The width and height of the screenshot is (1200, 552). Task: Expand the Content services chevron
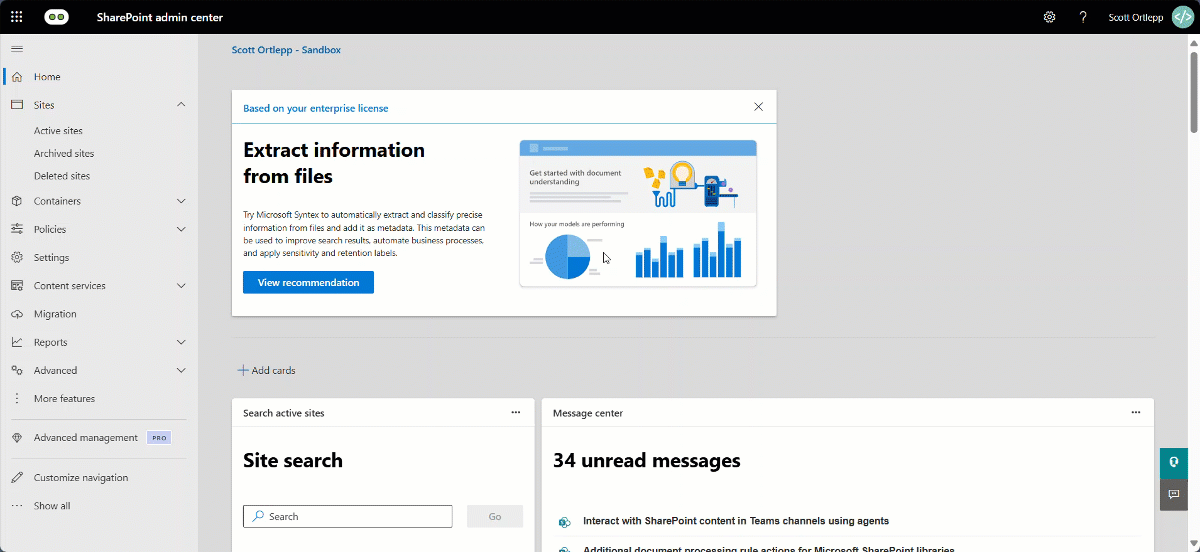pyautogui.click(x=181, y=285)
